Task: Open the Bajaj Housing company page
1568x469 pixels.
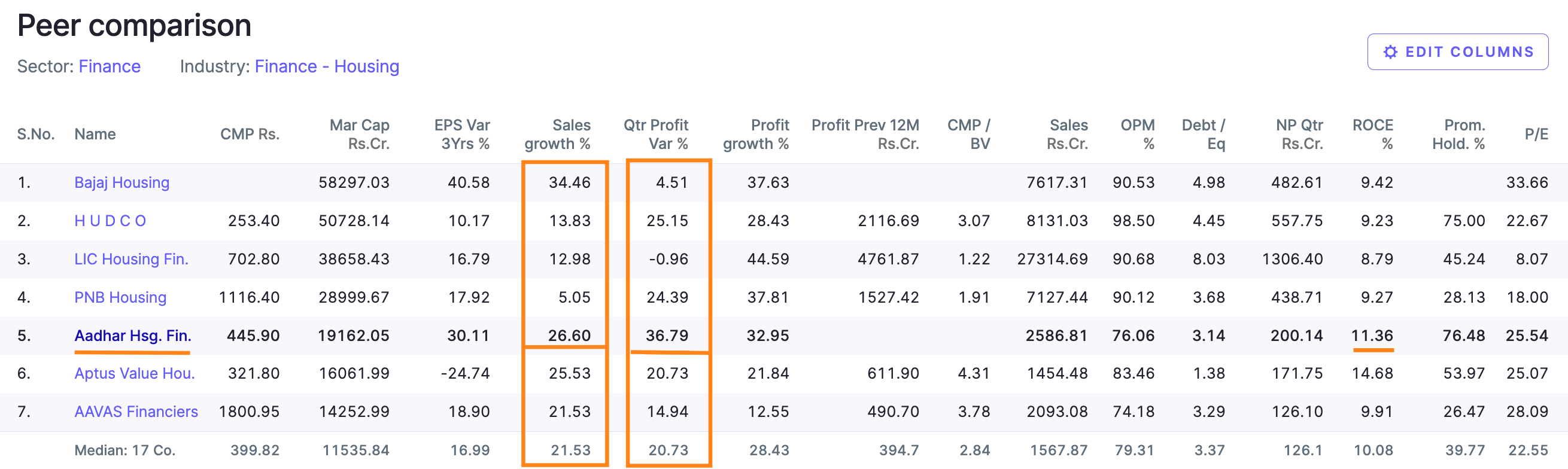Action: [121, 182]
